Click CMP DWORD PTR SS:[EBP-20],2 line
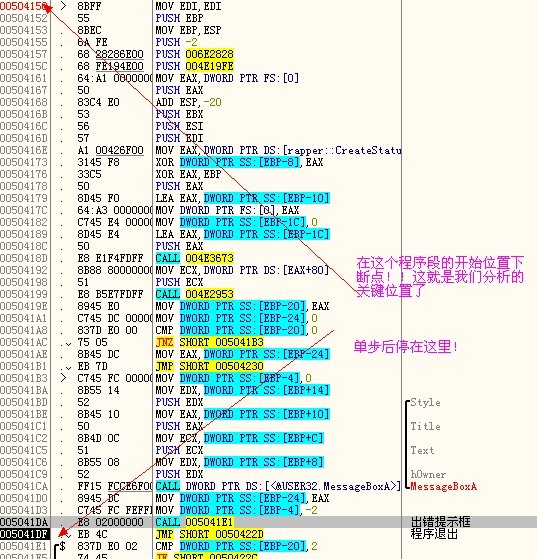Screen dimensions: 537x559 click(236, 546)
